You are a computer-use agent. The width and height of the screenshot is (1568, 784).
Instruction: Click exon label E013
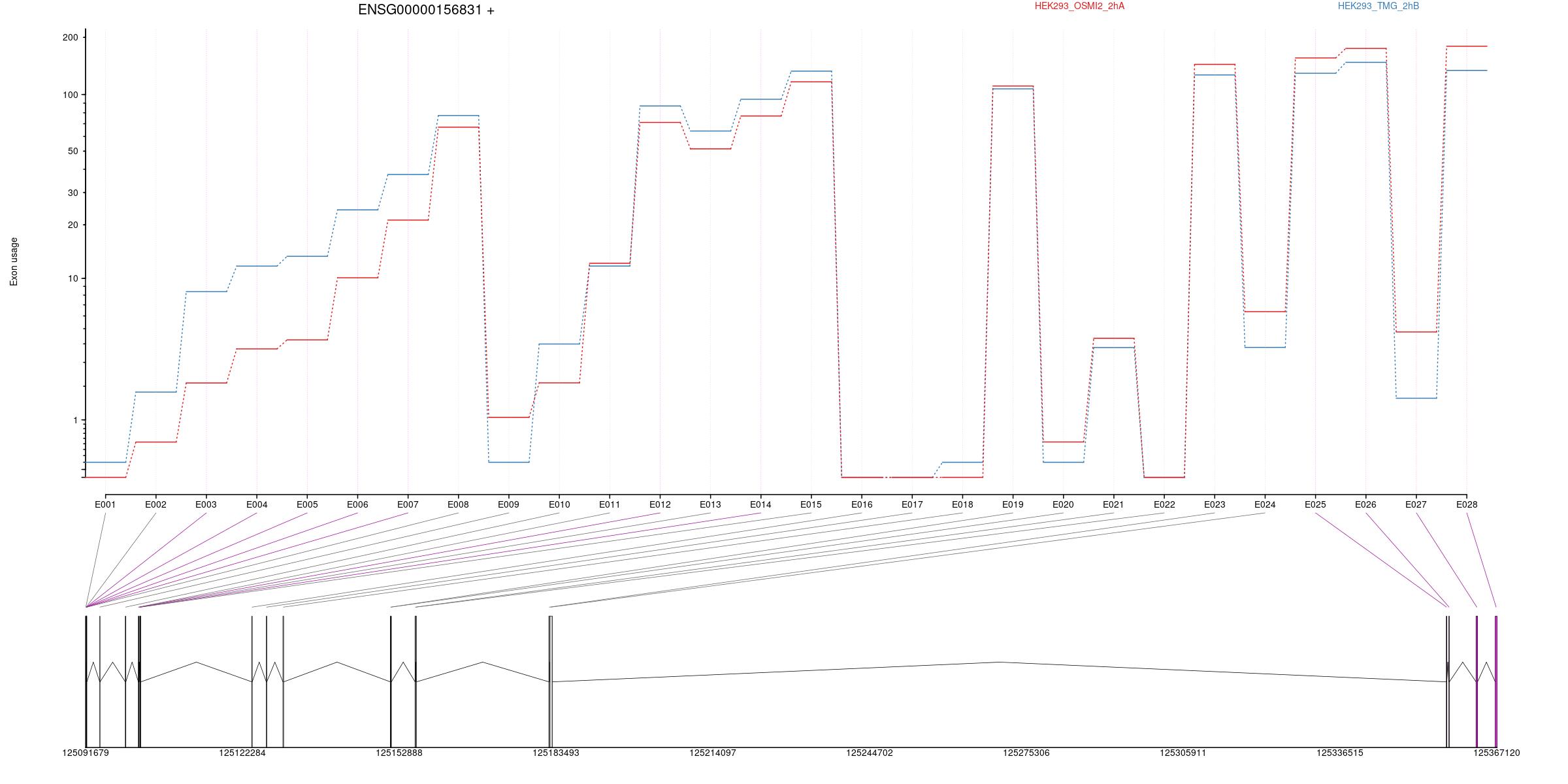tap(710, 504)
